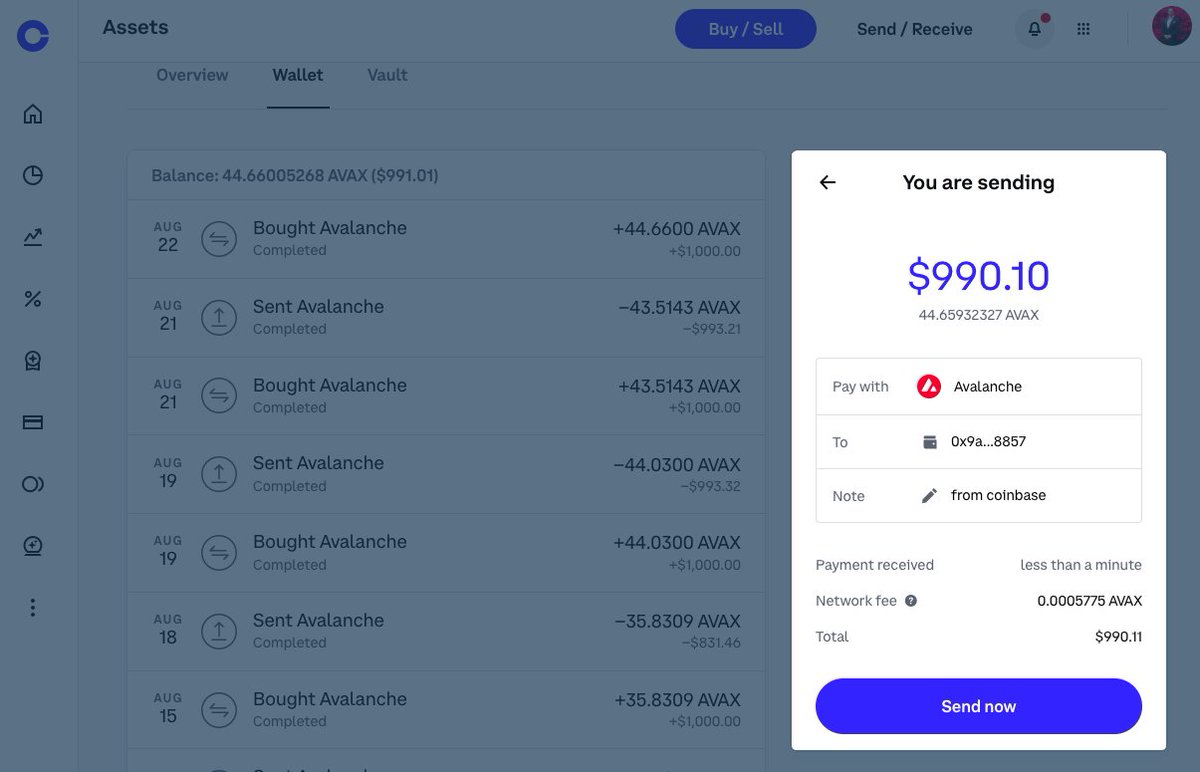
Task: Open the Aug 18 Sent Avalanche transaction
Action: [x=446, y=631]
